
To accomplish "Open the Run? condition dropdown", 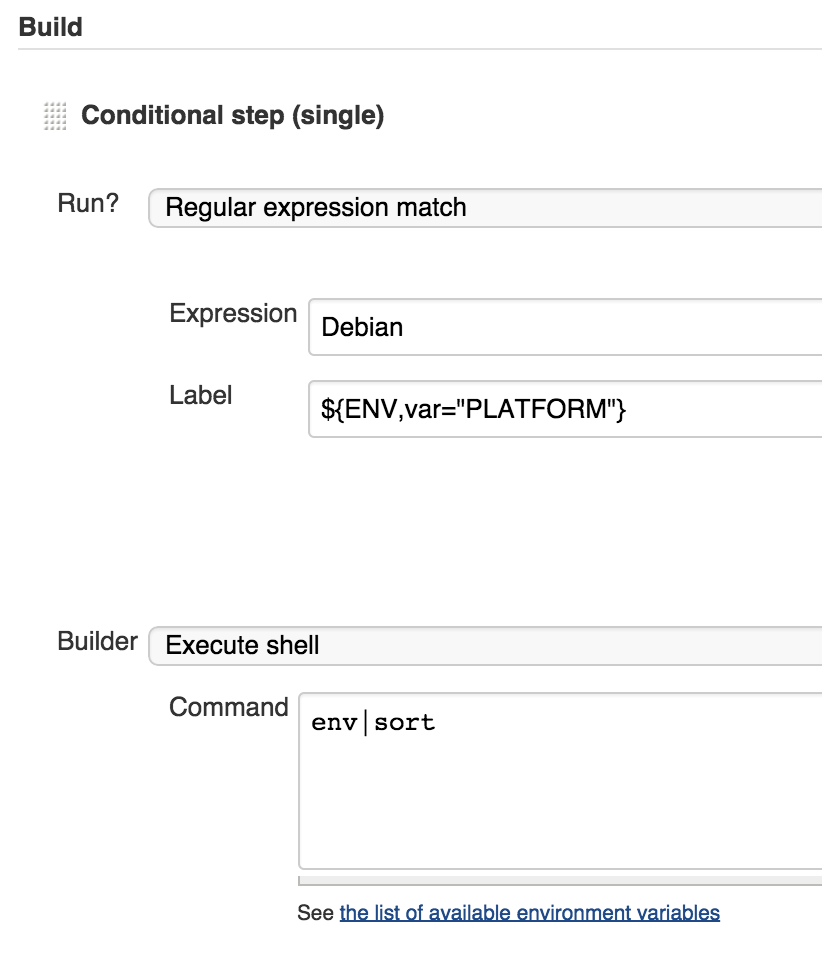I will pos(485,208).
